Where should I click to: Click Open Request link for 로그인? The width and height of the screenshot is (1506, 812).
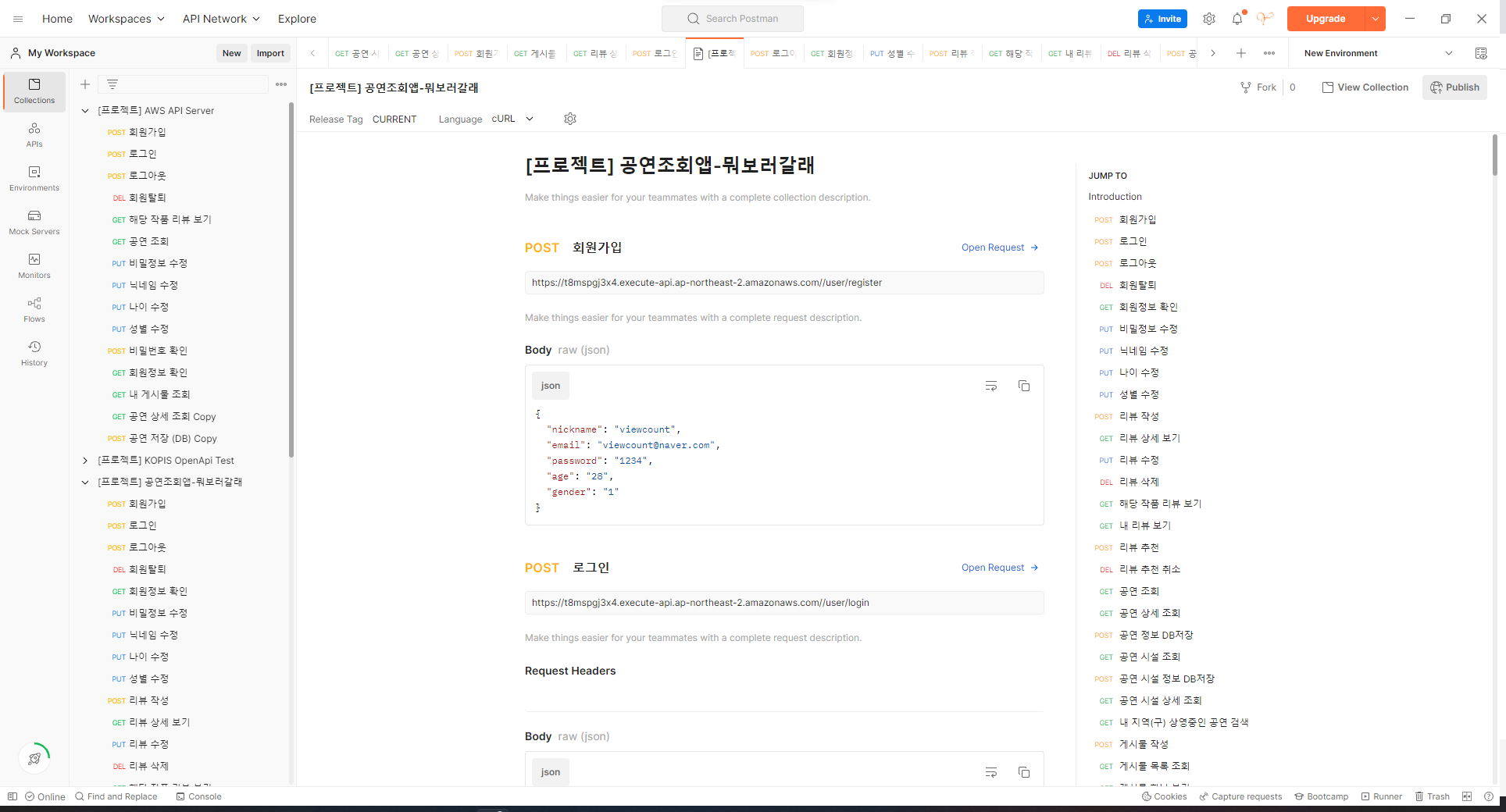click(x=1000, y=568)
